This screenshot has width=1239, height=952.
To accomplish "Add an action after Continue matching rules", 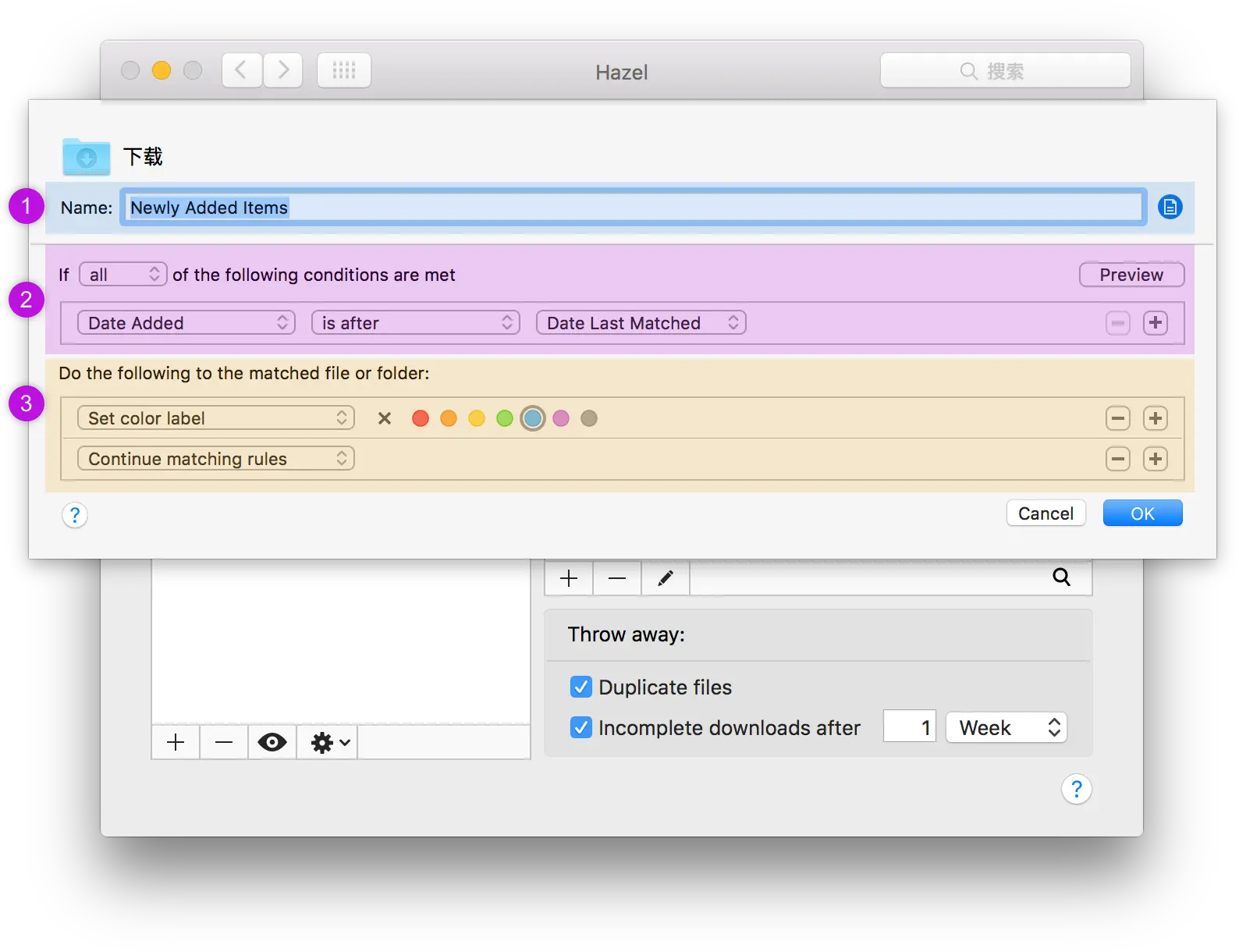I will pos(1156,459).
